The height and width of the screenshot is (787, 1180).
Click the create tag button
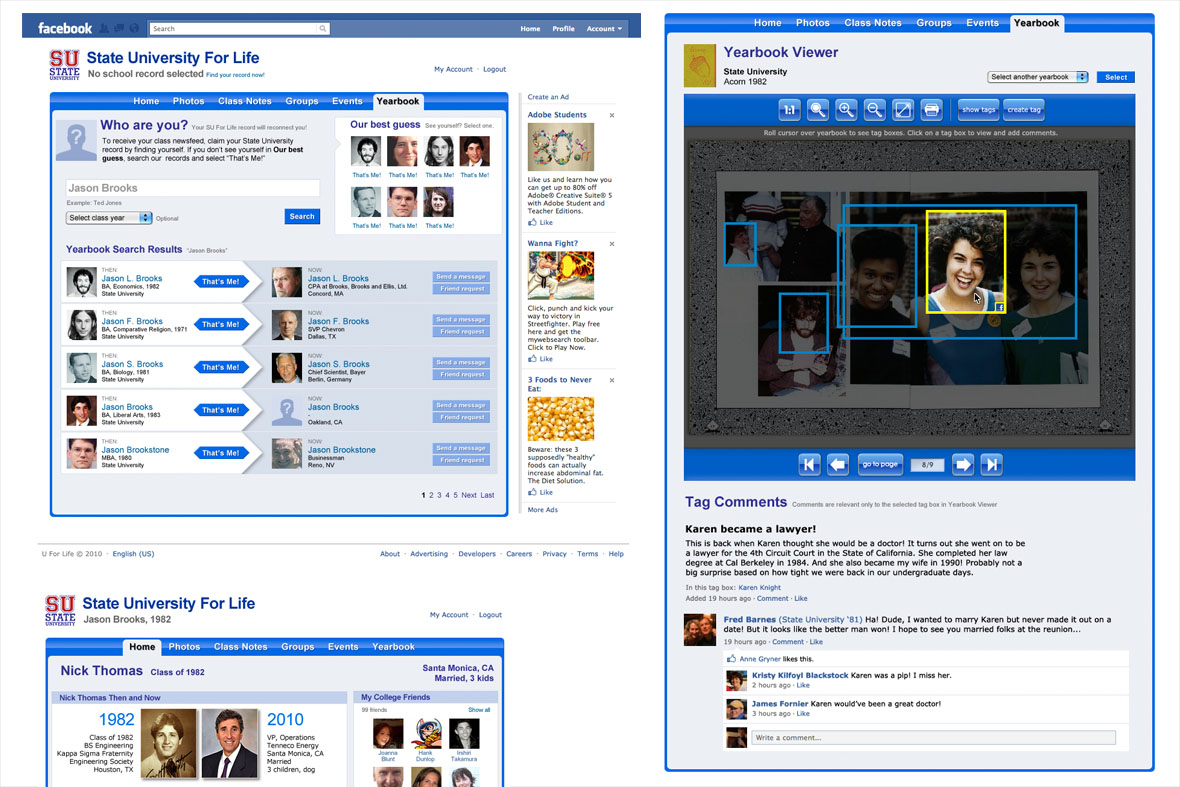click(x=1024, y=110)
